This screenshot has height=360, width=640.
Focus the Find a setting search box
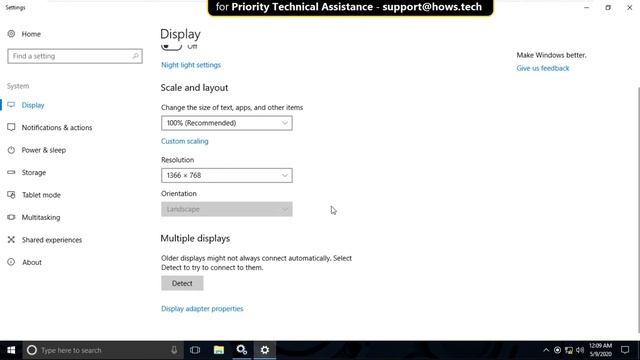point(75,56)
